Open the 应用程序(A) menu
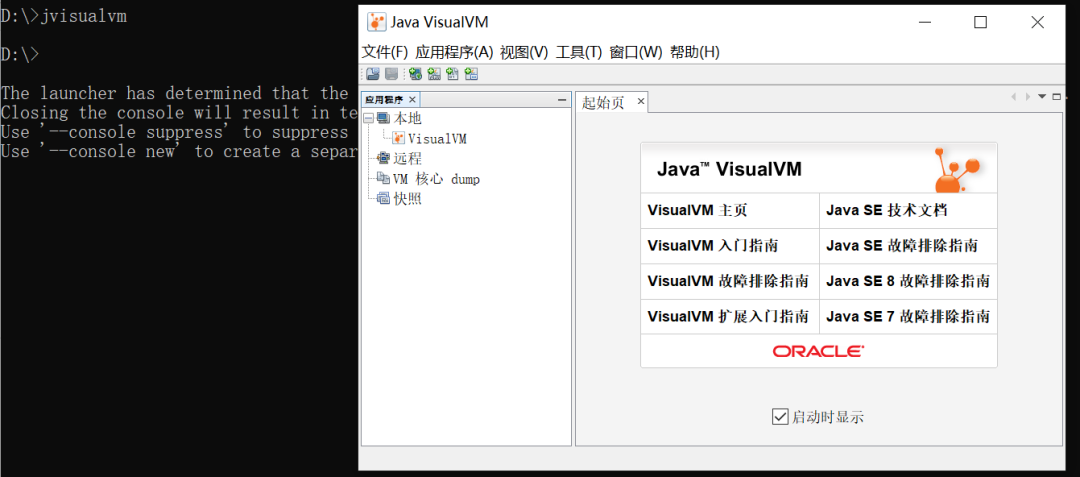Viewport: 1080px width, 477px height. pyautogui.click(x=455, y=52)
